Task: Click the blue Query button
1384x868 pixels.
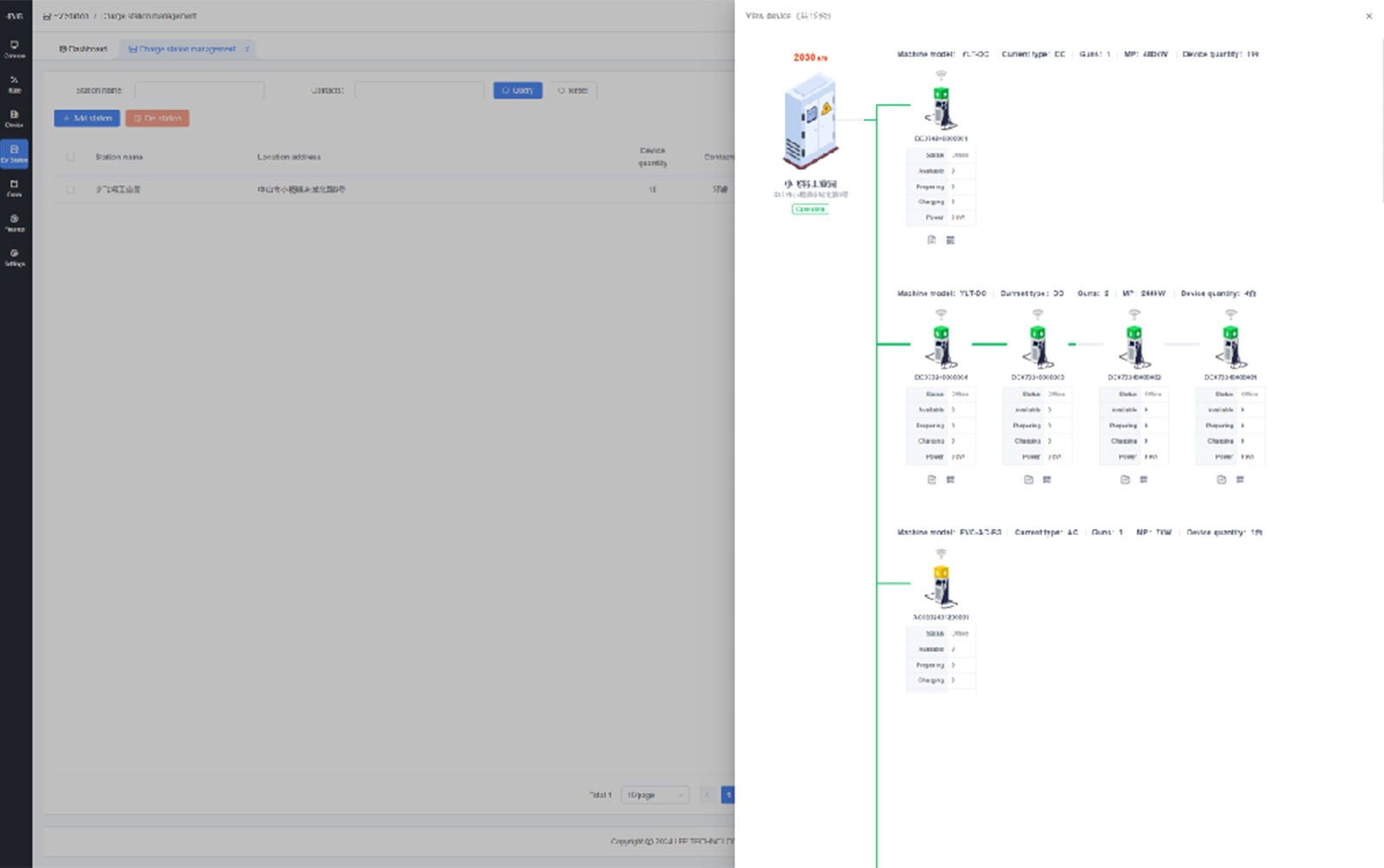Action: [517, 90]
